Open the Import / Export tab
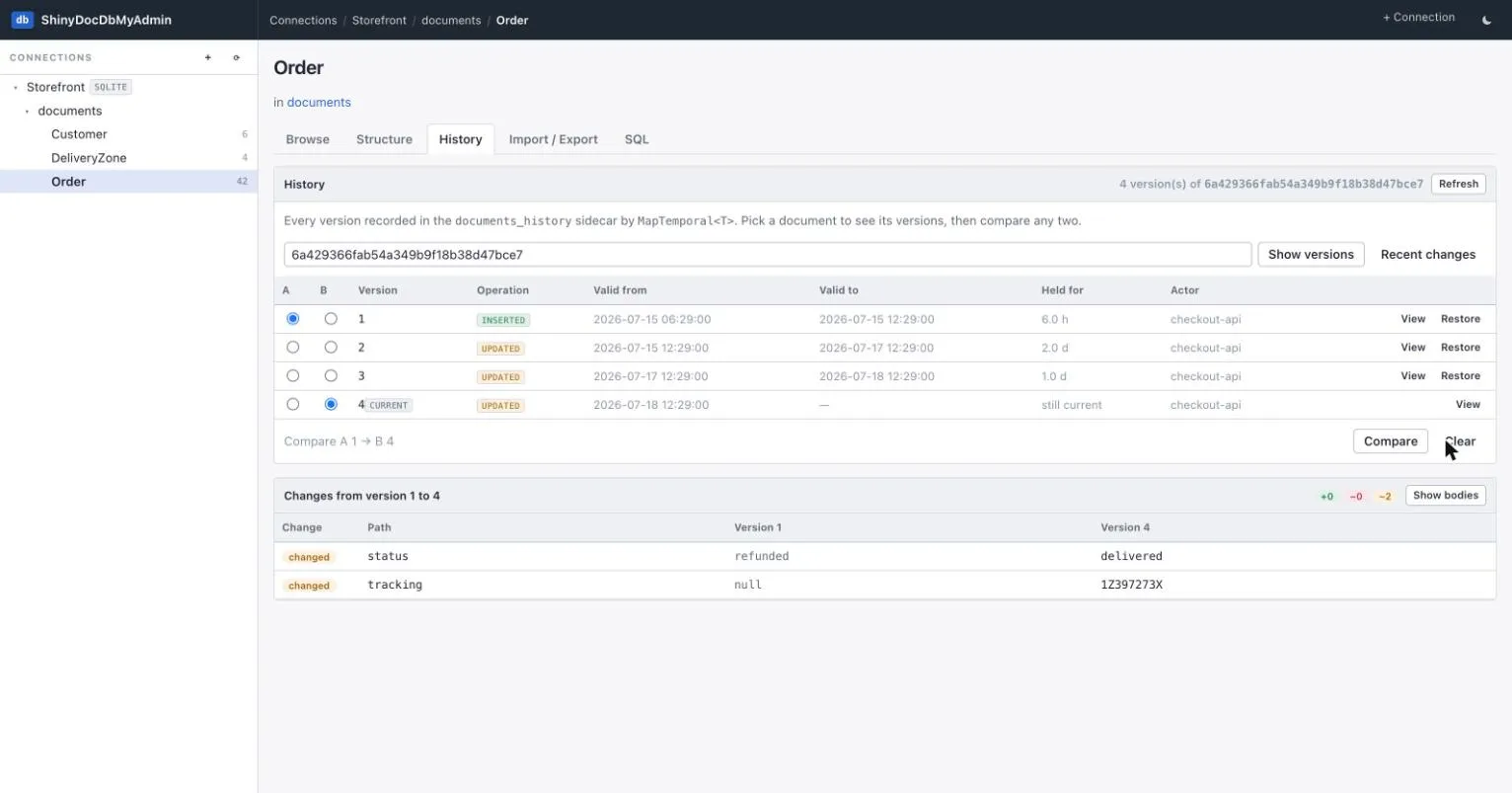The height and width of the screenshot is (793, 1512). 554,139
